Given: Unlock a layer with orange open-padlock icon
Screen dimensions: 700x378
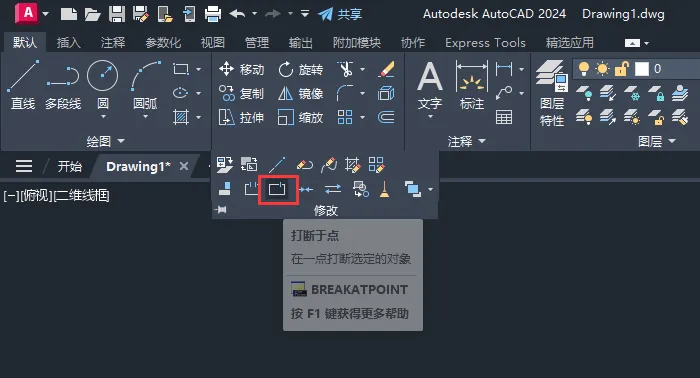Looking at the screenshot, I should pos(656,118).
